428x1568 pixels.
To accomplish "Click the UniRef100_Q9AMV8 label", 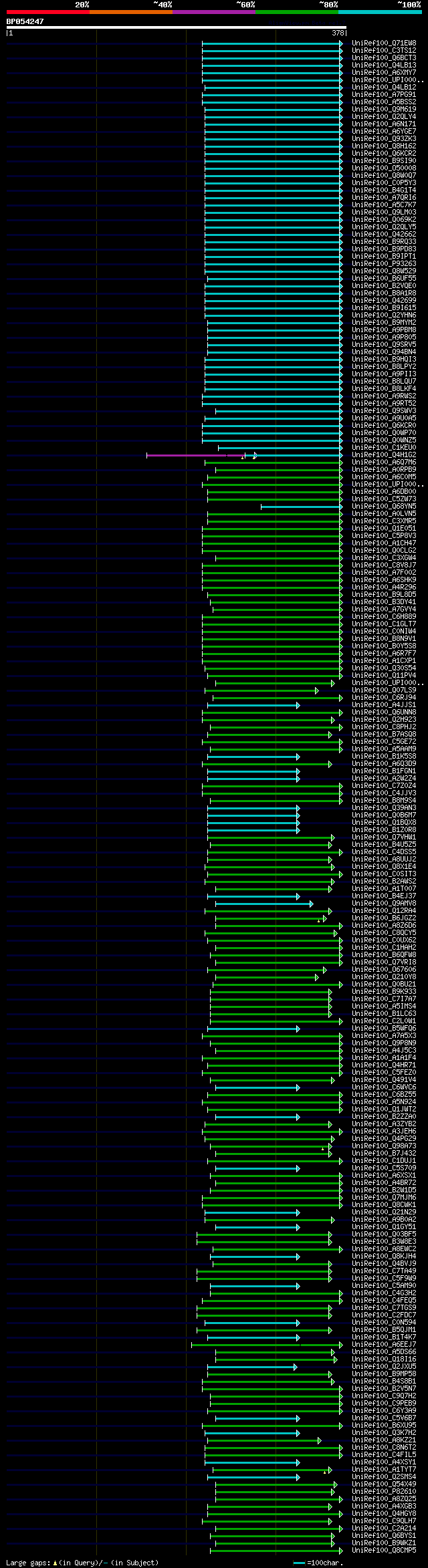I will pos(384,903).
